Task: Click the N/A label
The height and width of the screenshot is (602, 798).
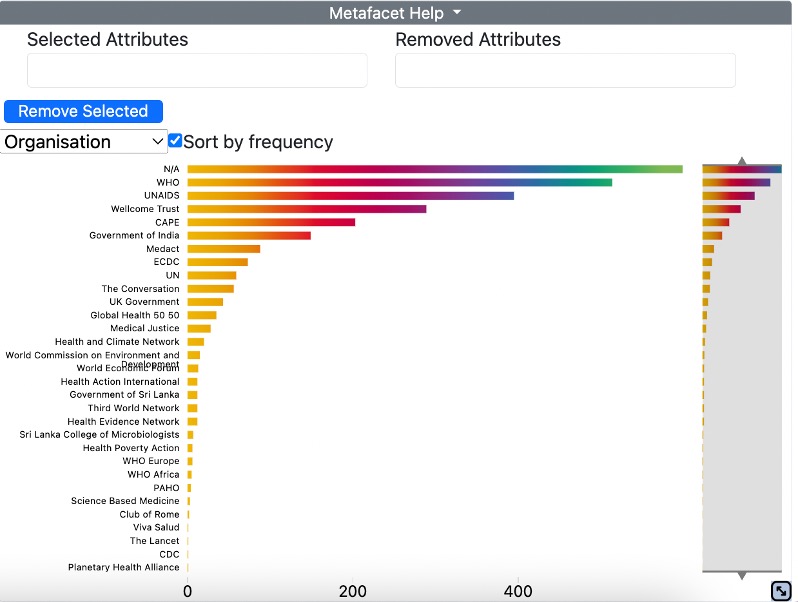Action: 172,169
